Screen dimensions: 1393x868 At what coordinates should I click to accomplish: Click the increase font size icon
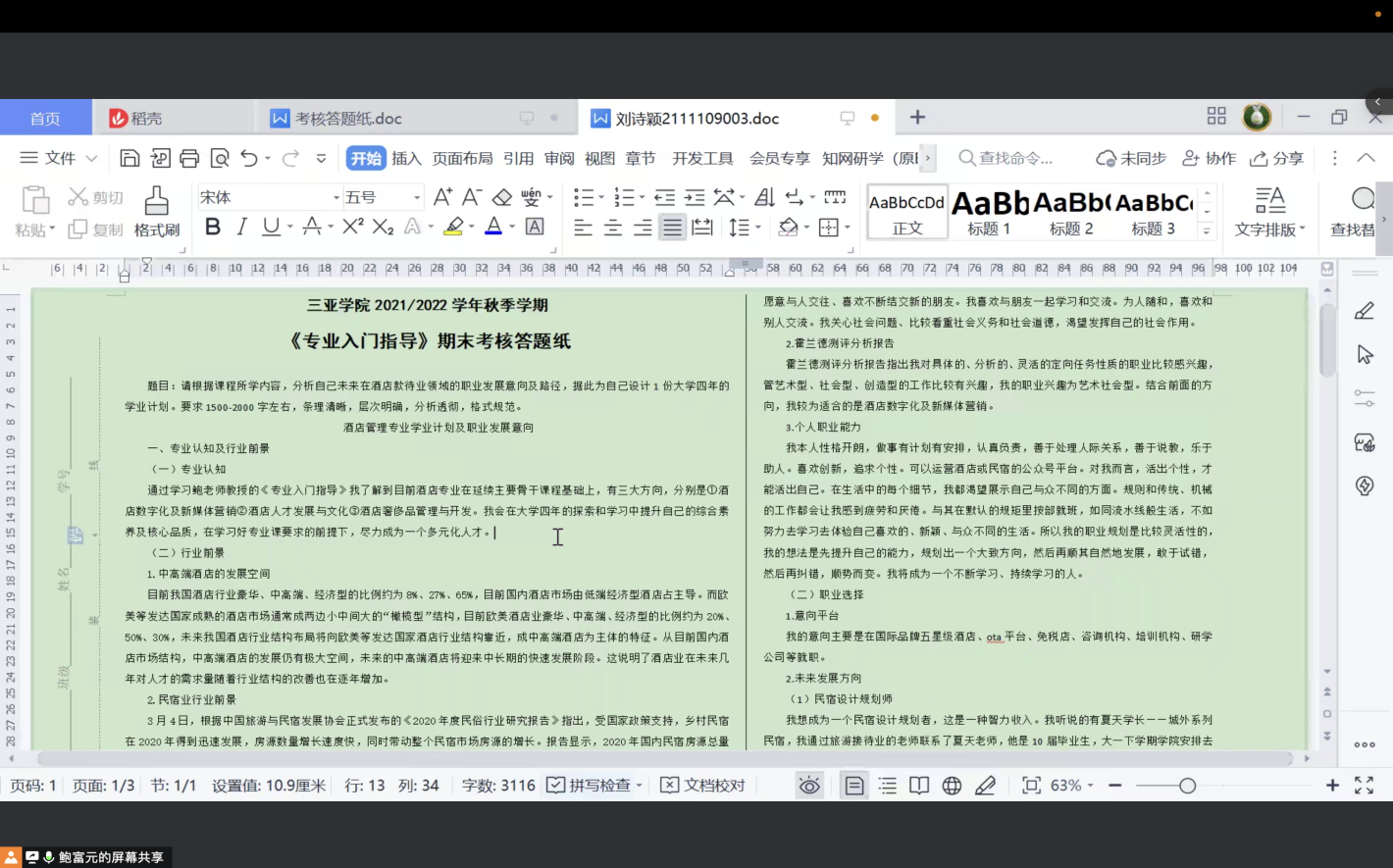442,197
